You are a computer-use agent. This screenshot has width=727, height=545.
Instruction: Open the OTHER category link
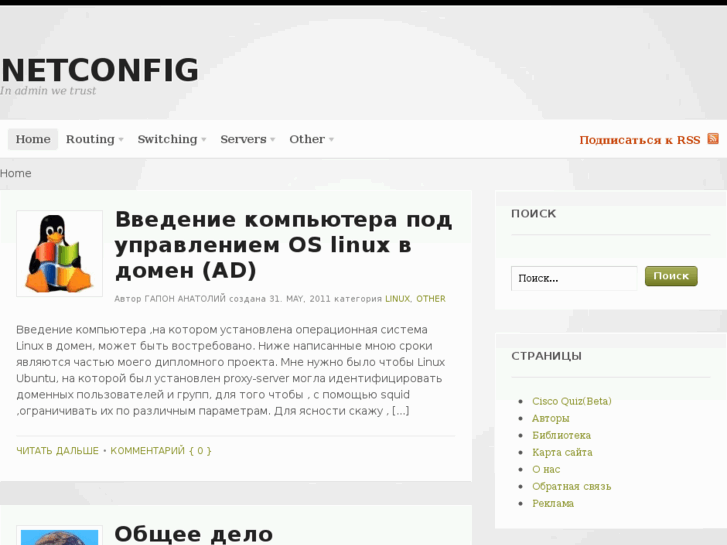(x=431, y=299)
